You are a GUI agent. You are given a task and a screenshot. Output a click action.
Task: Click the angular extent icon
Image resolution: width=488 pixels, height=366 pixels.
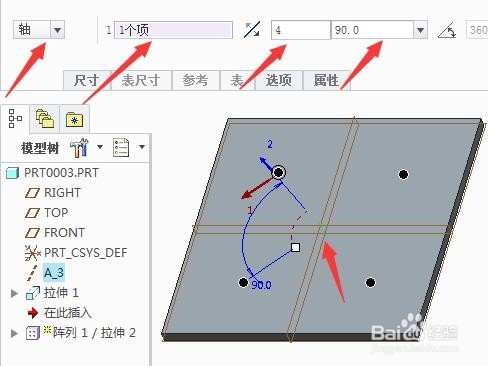click(447, 30)
